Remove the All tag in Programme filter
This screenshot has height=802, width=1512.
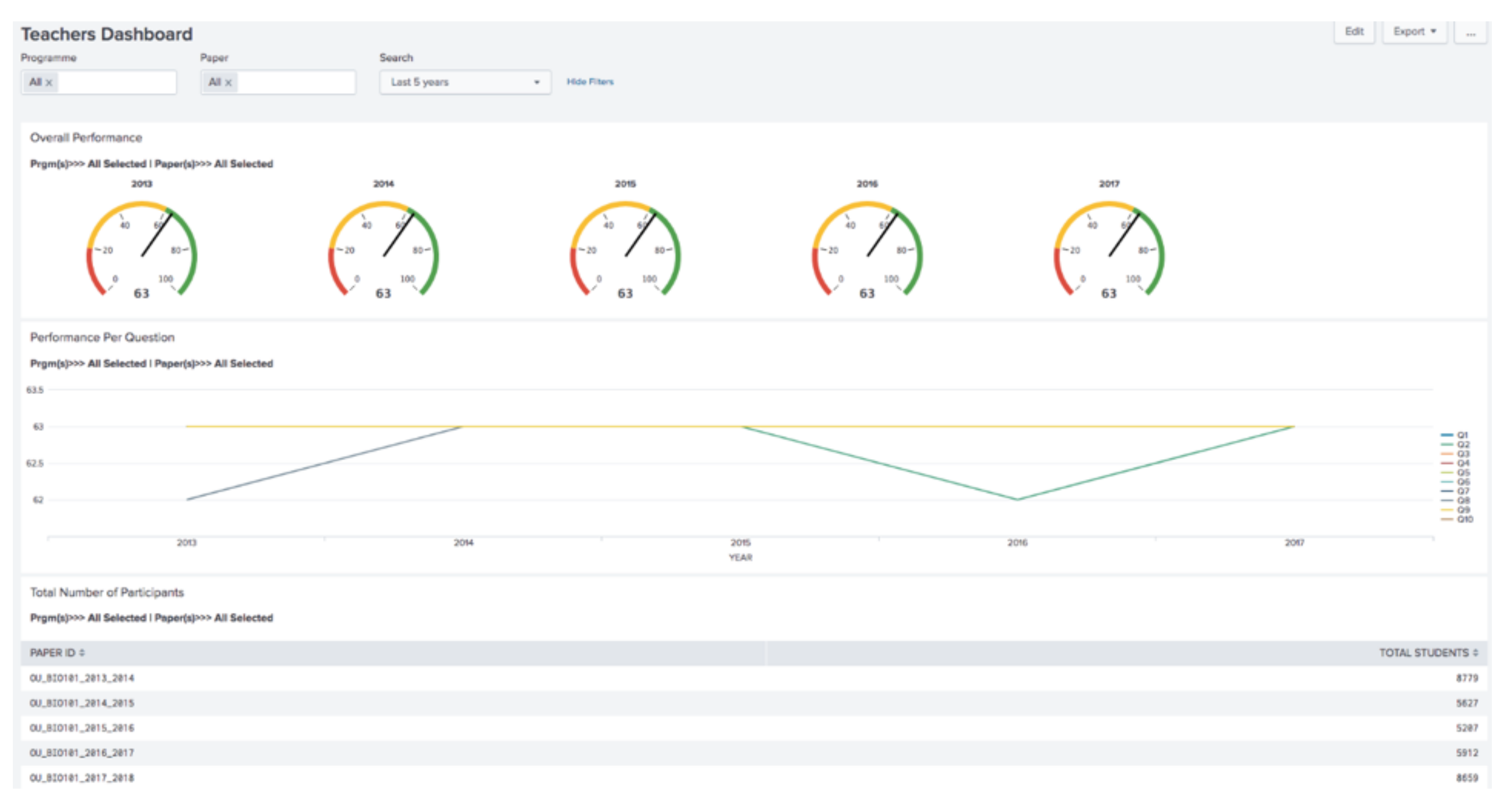(49, 83)
